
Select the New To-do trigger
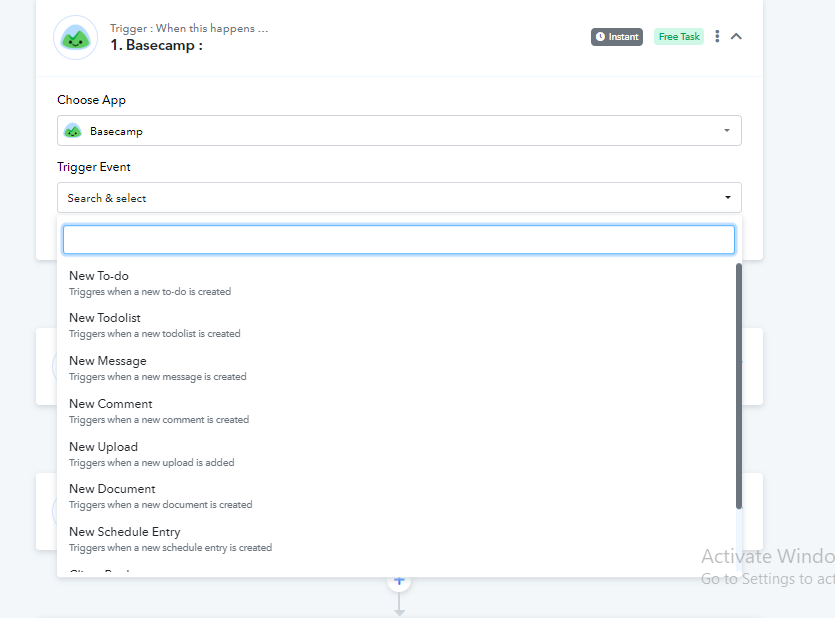pos(396,283)
